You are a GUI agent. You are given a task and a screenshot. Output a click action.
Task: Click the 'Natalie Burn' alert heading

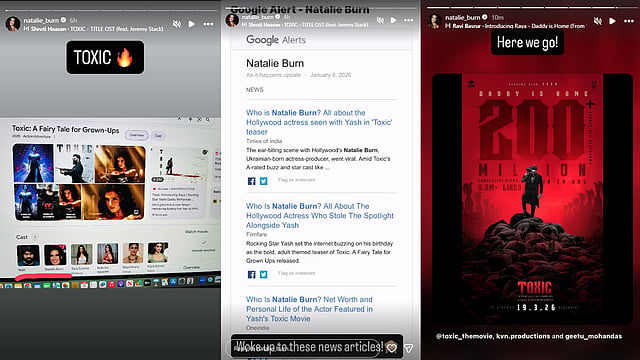275,63
